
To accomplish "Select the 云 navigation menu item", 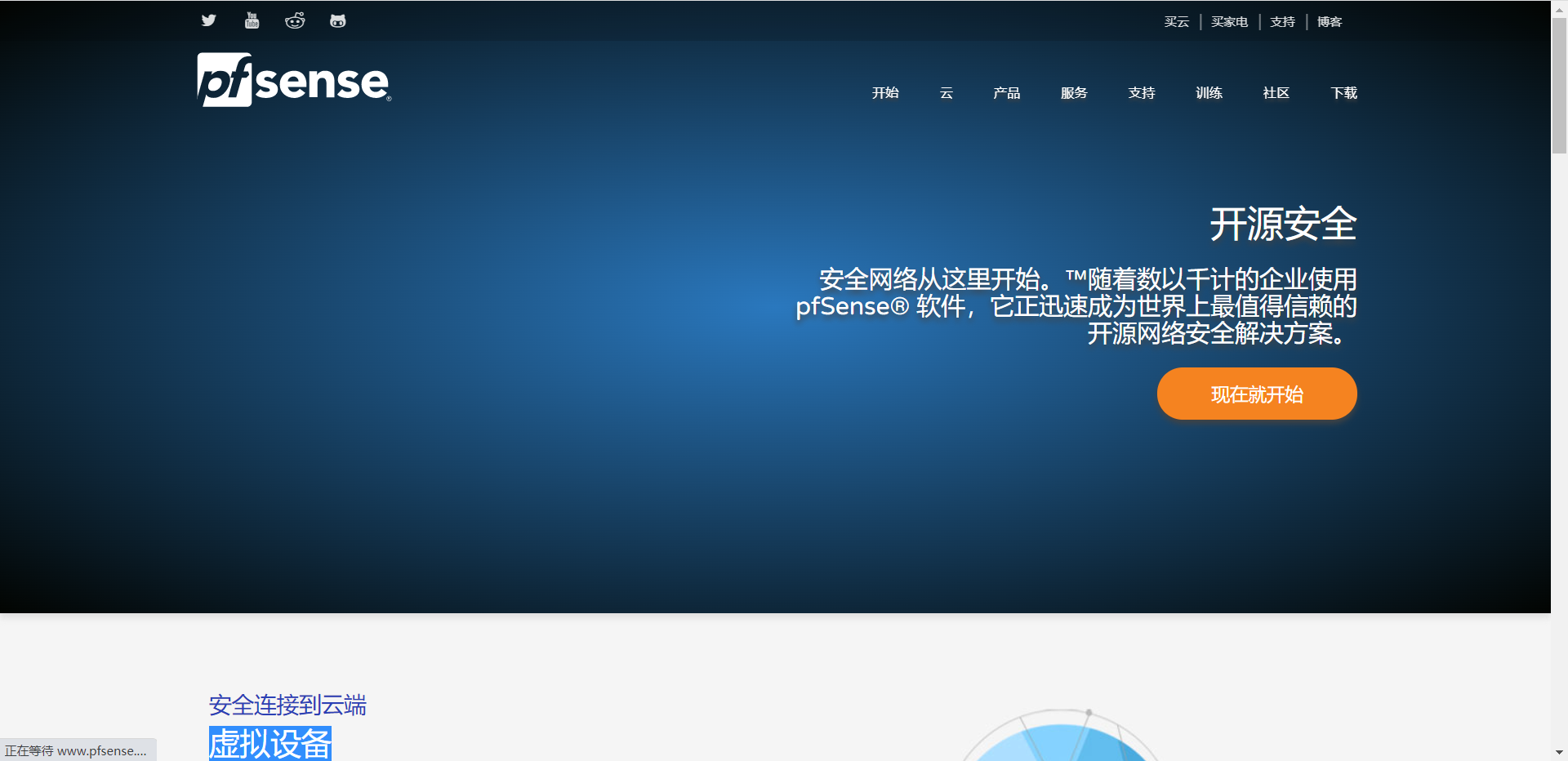I will [947, 93].
